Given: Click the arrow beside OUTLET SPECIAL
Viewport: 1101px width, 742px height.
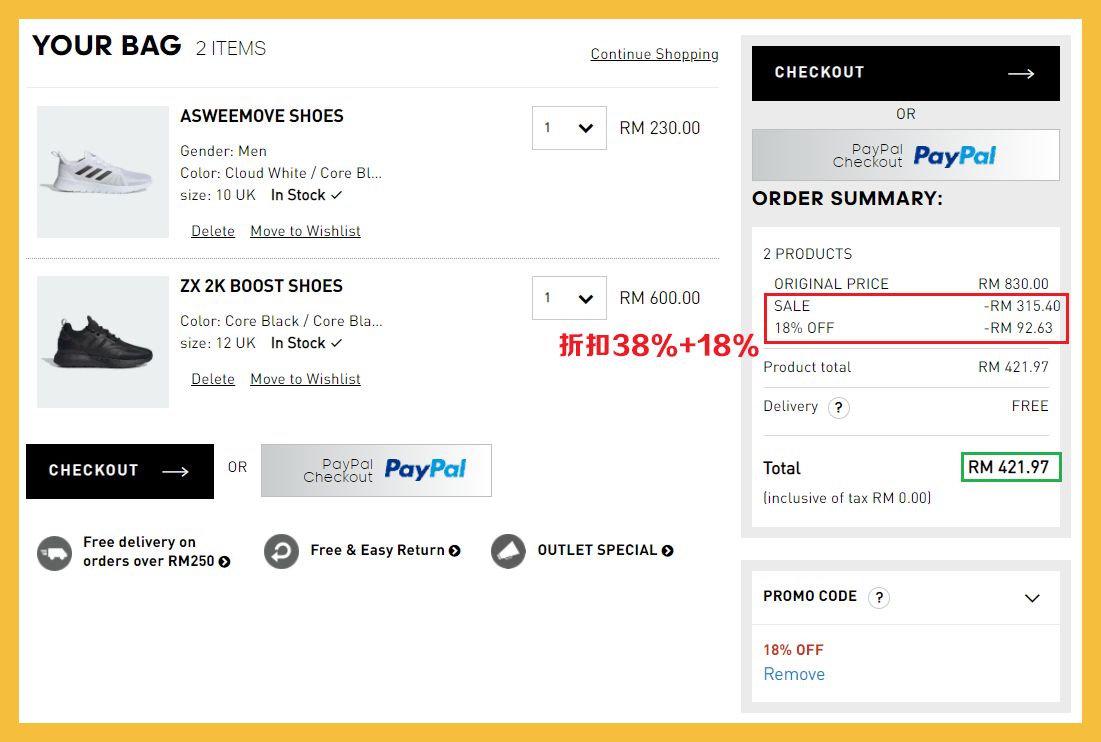Looking at the screenshot, I should tap(667, 550).
